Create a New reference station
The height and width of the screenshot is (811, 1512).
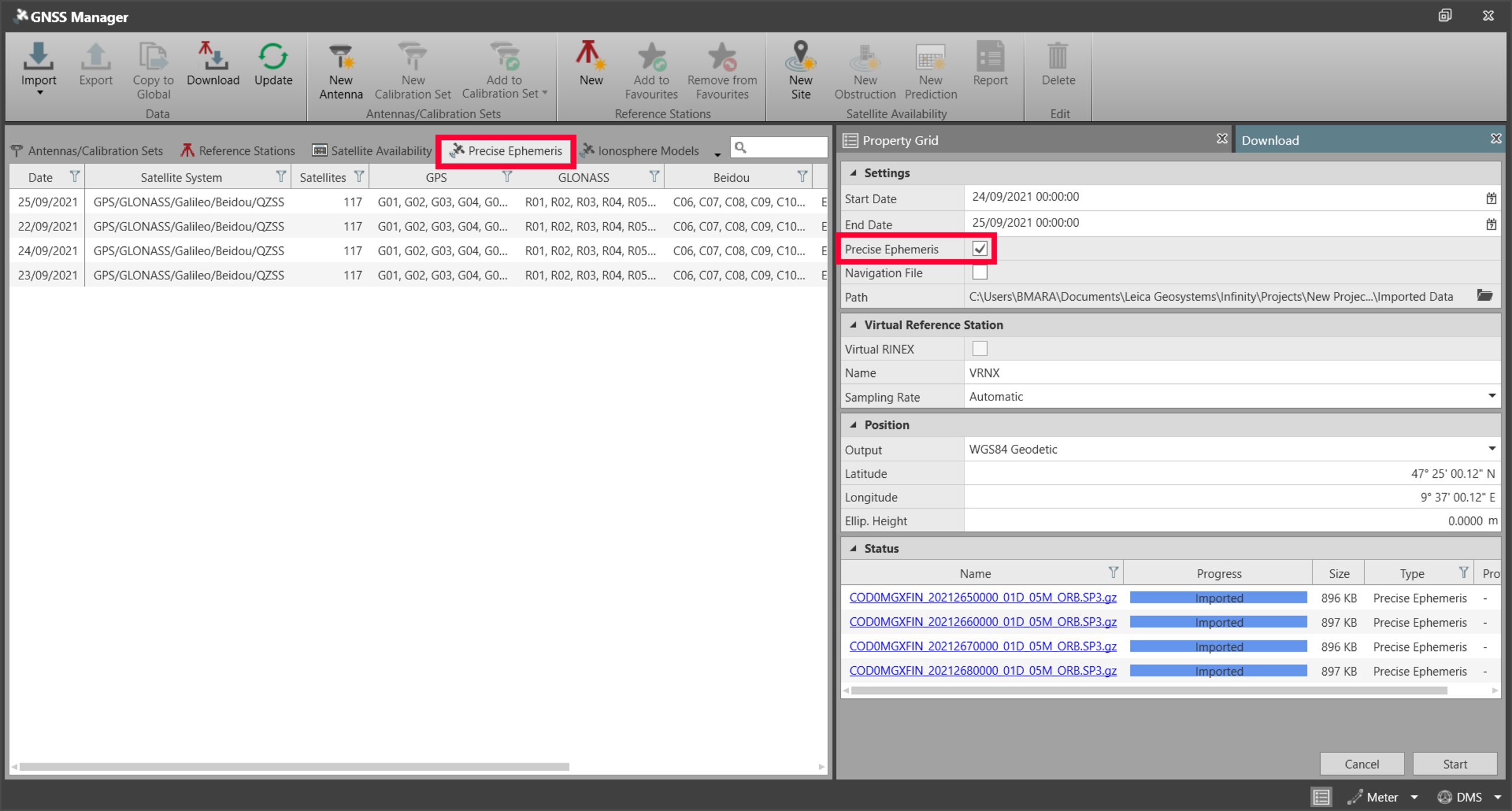pos(591,64)
